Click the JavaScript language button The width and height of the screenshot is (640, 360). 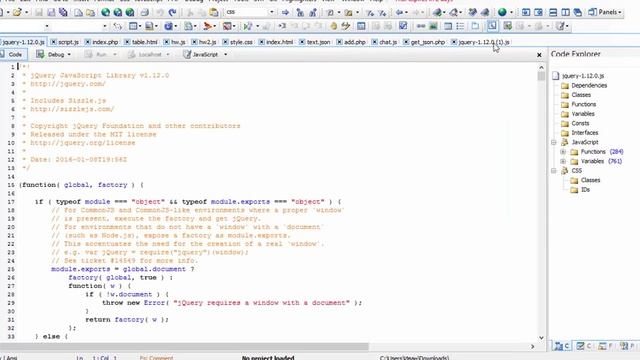coord(201,55)
